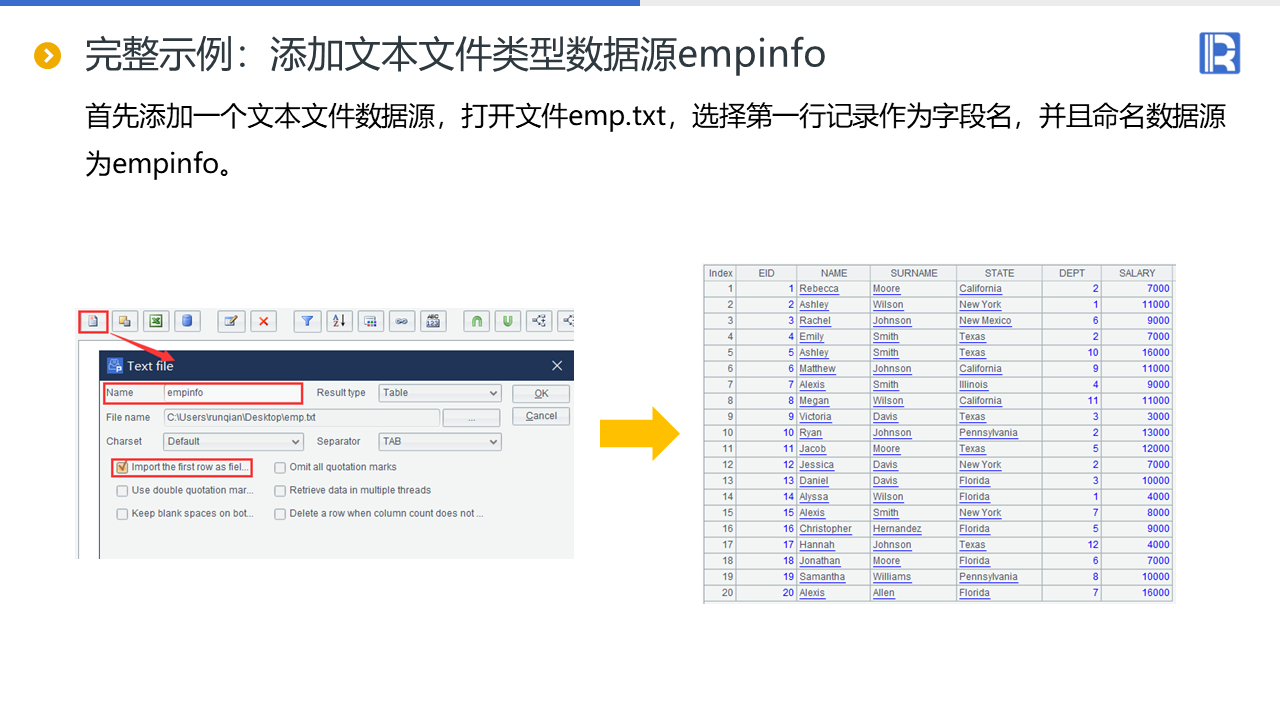Select the salary cell 13000

coord(1137,433)
